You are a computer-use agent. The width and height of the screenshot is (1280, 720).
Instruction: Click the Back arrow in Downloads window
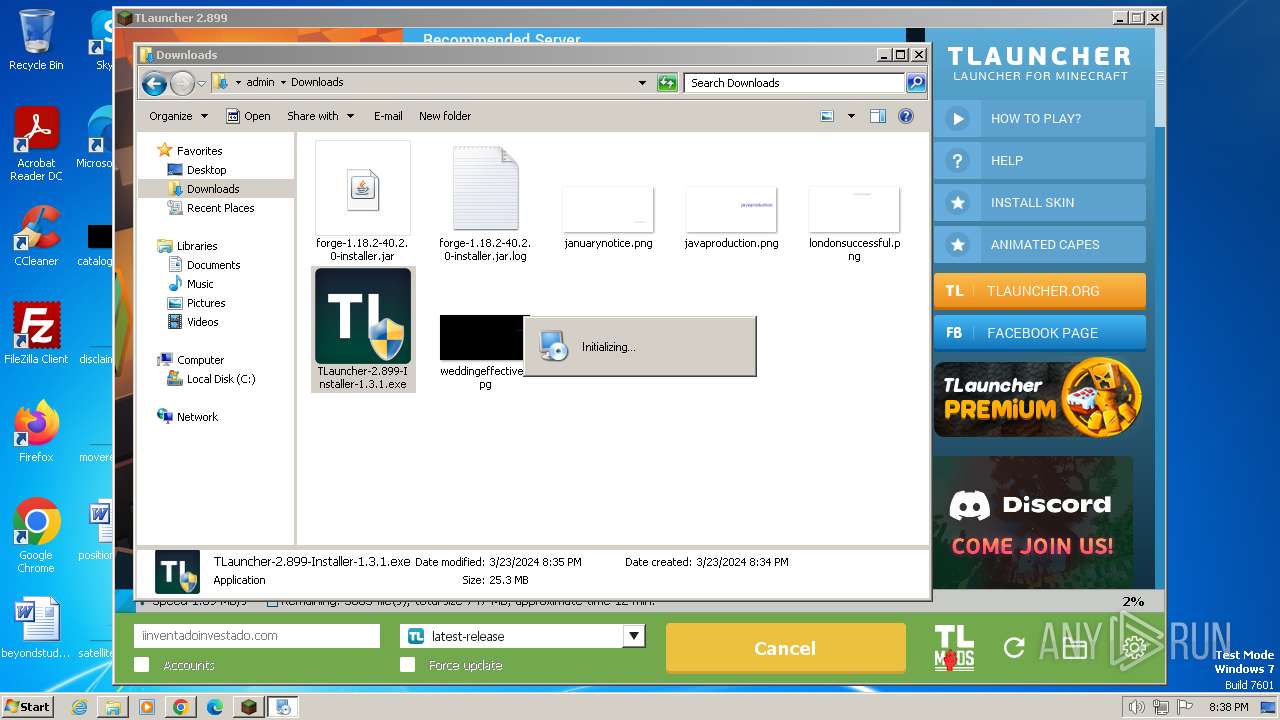[x=154, y=83]
